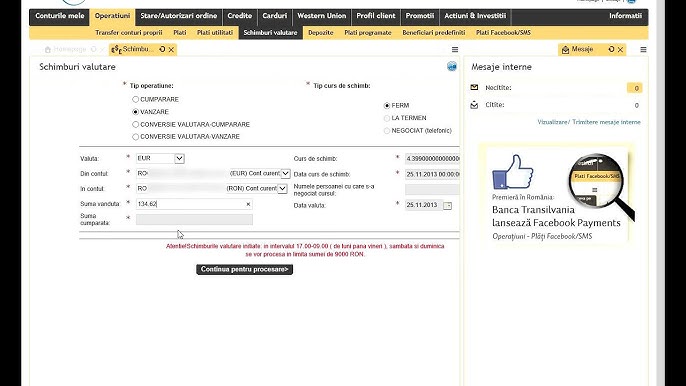Image resolution: width=686 pixels, height=386 pixels.
Task: Clear the Suma vanduta field
Action: pos(248,204)
